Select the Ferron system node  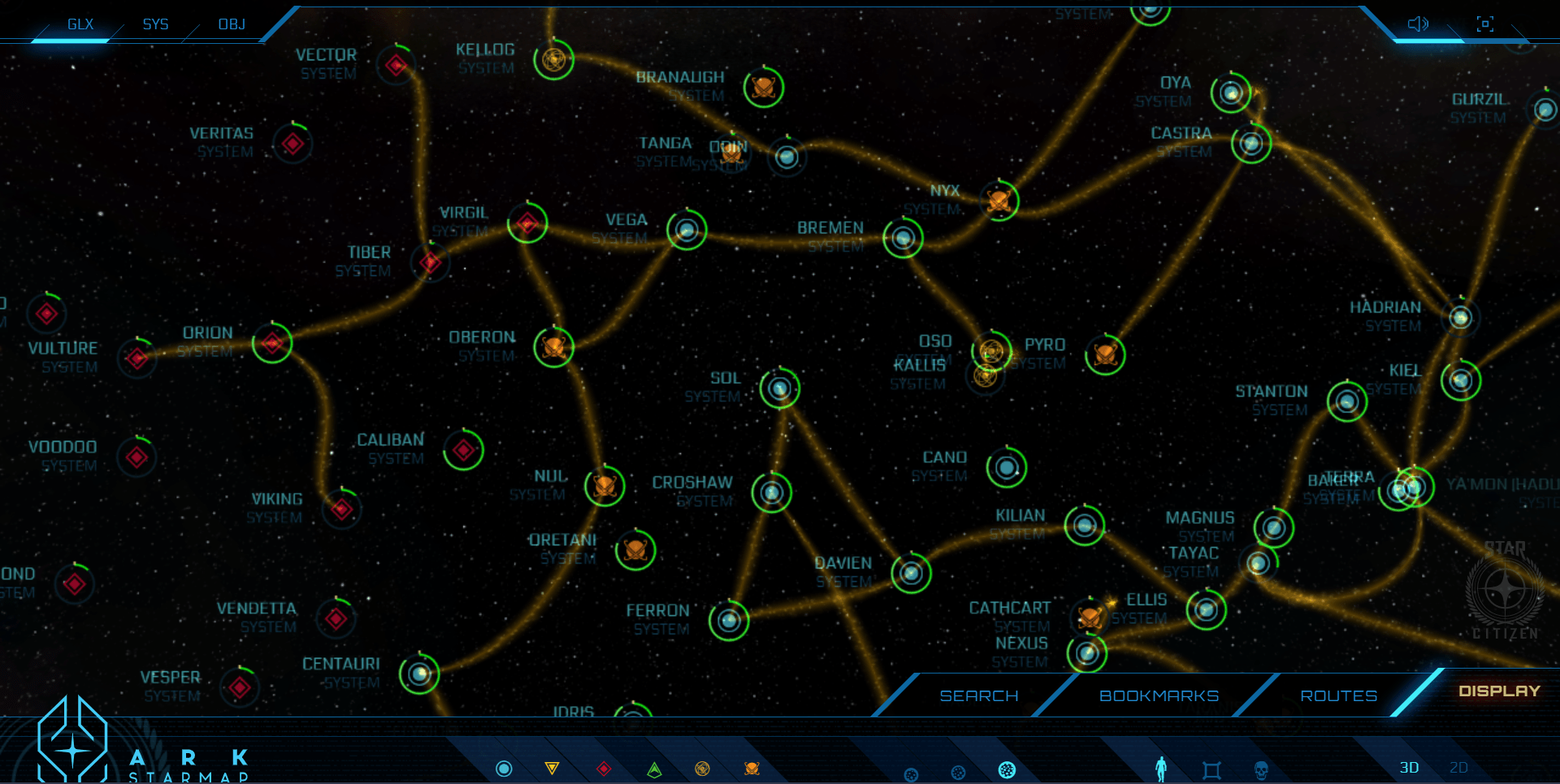click(x=729, y=621)
